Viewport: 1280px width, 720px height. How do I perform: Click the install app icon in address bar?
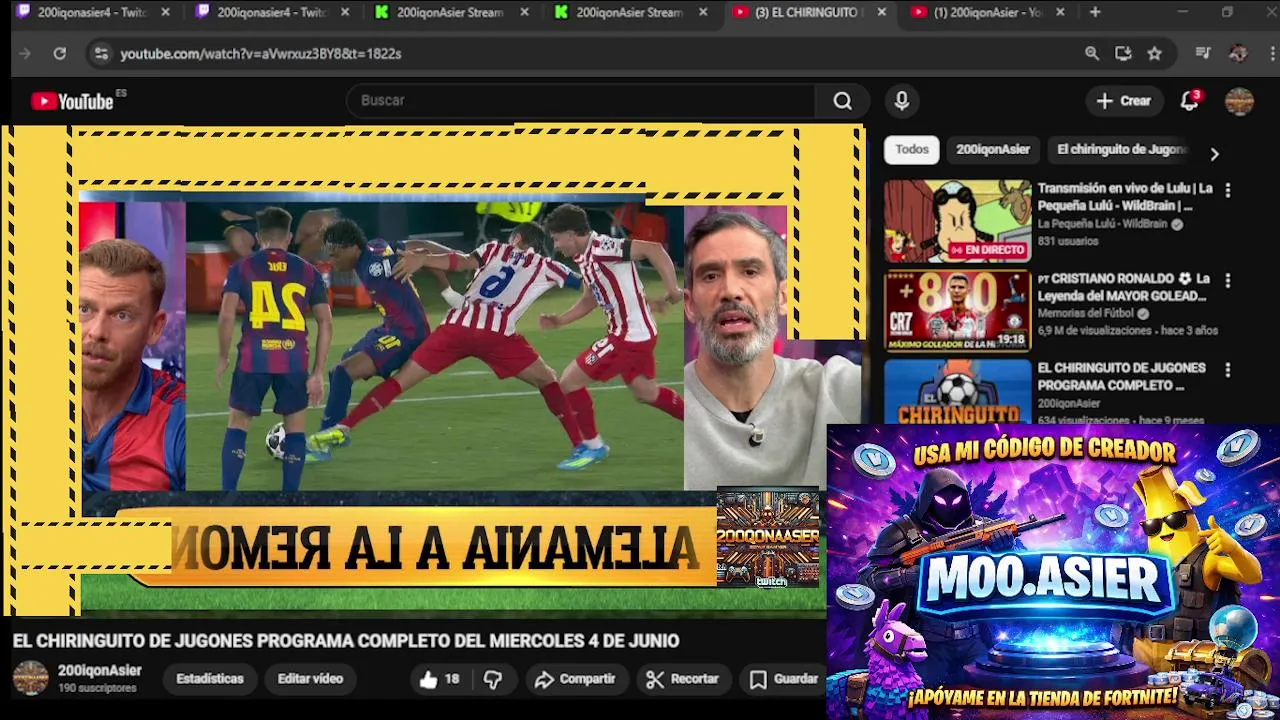pos(1123,53)
